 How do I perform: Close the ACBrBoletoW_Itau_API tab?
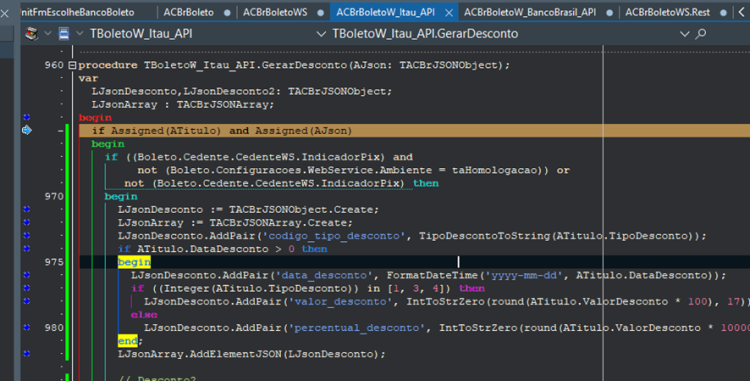(449, 13)
